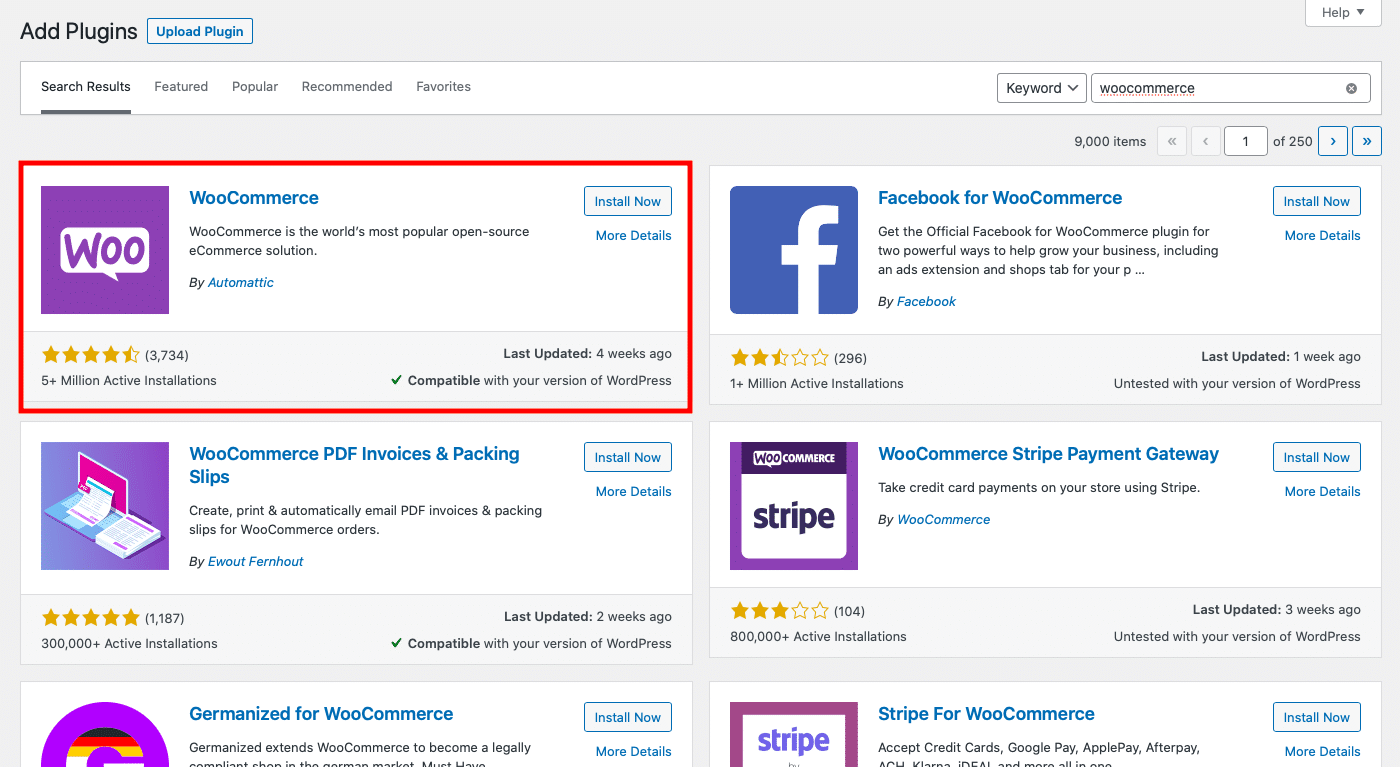Install Stripe For WooCommerce plugin
Screen dimensions: 1400x767
(x=1317, y=717)
